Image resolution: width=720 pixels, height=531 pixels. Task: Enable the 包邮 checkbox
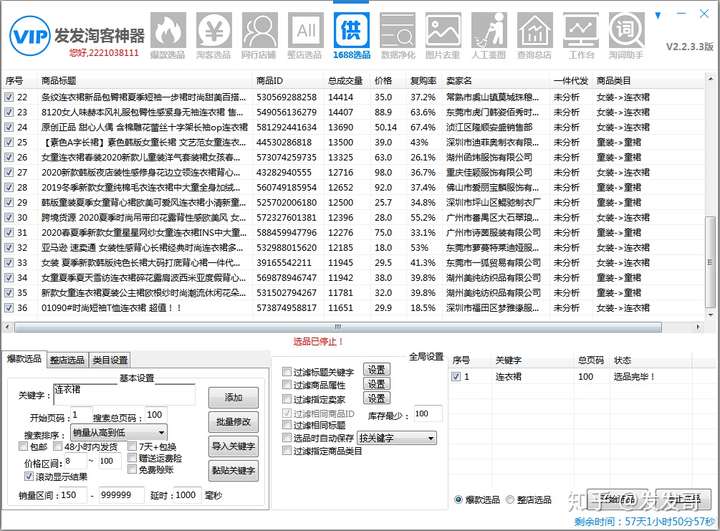pos(23,446)
